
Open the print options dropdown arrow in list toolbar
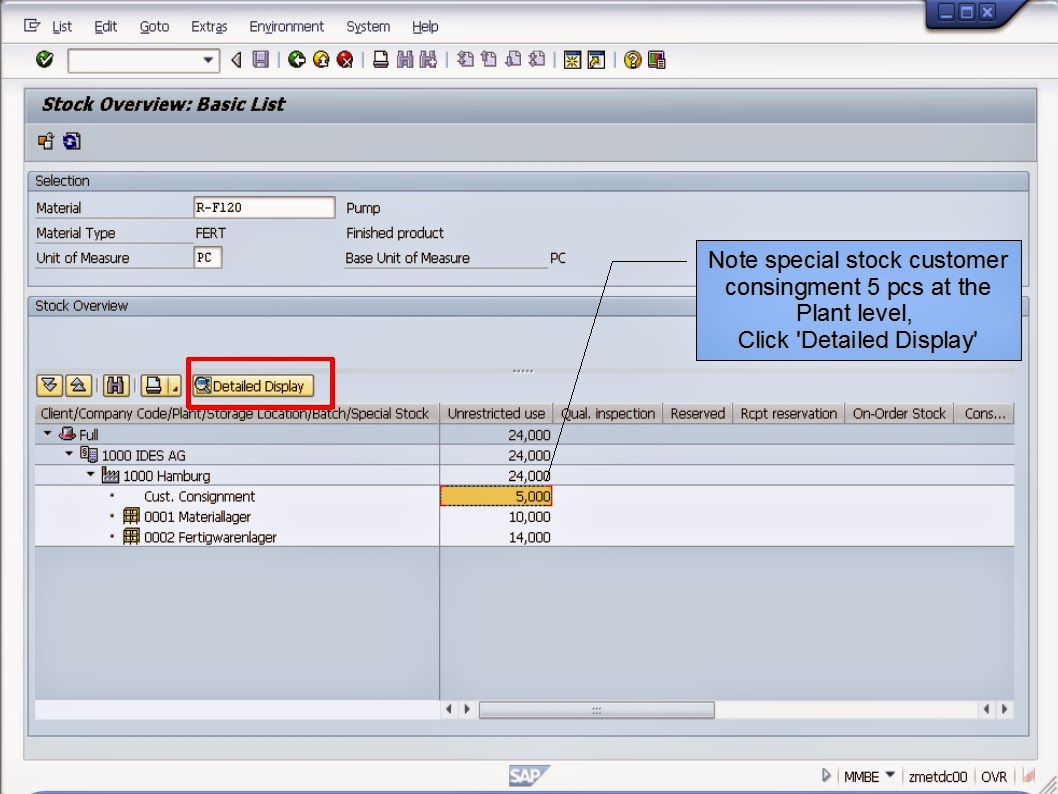(174, 386)
